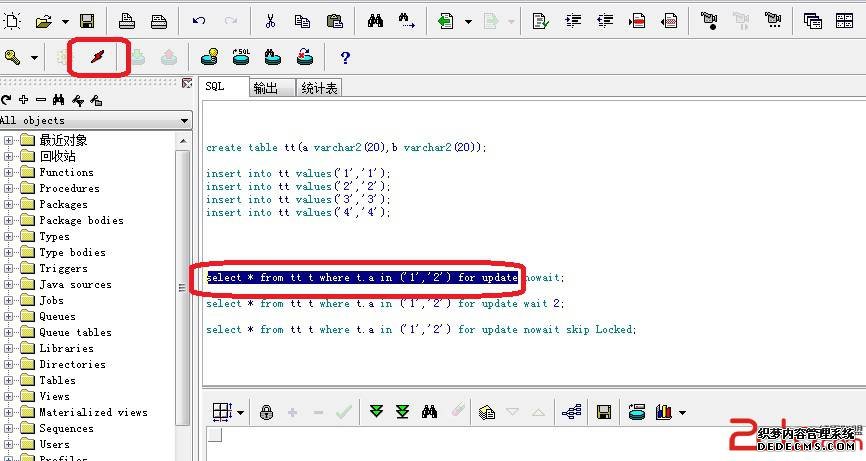
Task: Toggle the padlock Edit data icon
Action: click(266, 411)
